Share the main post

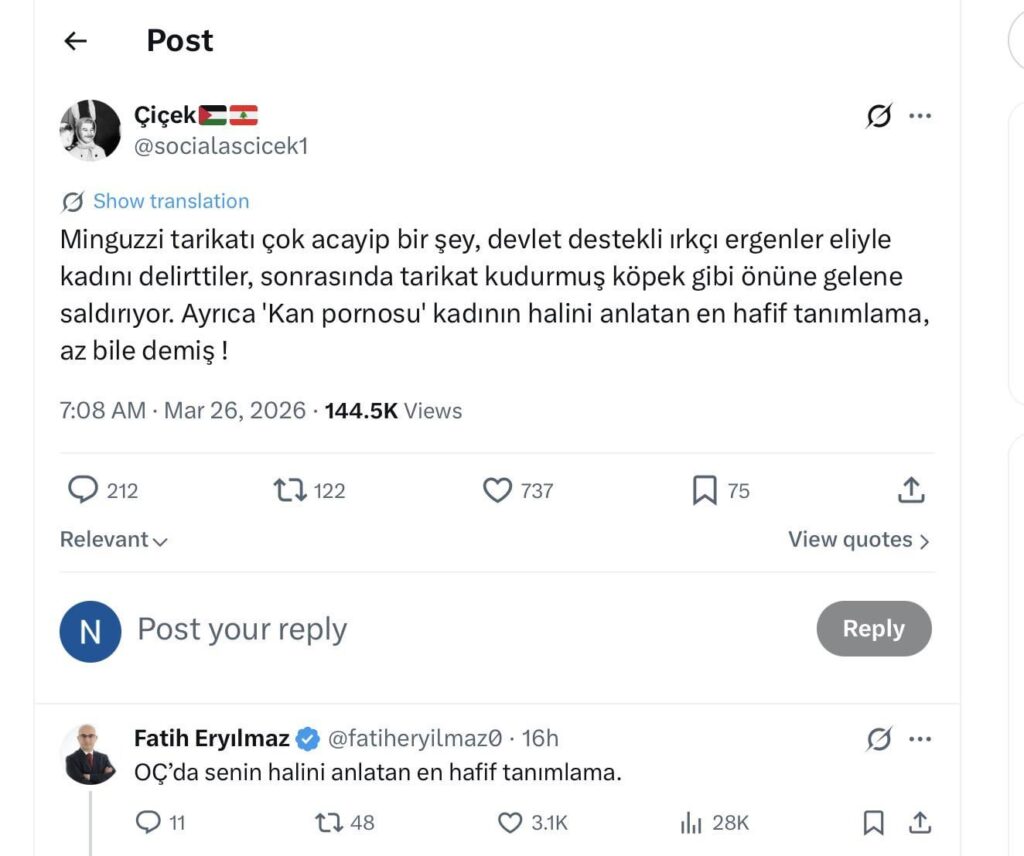[910, 490]
